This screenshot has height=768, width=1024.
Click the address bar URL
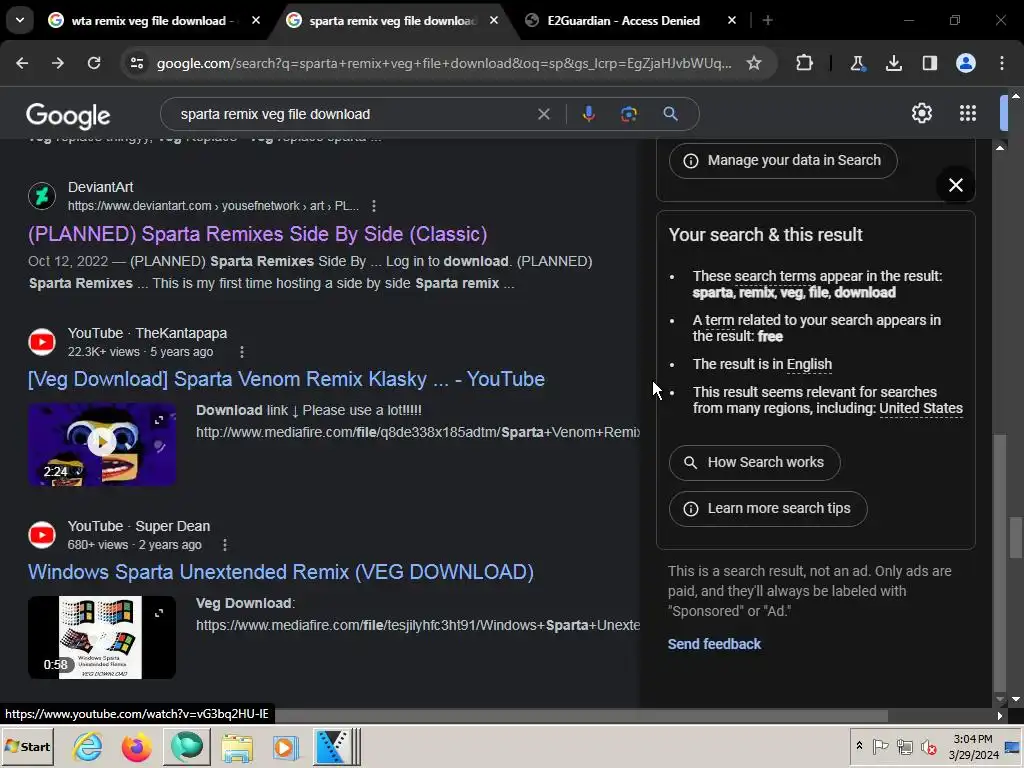click(x=444, y=63)
